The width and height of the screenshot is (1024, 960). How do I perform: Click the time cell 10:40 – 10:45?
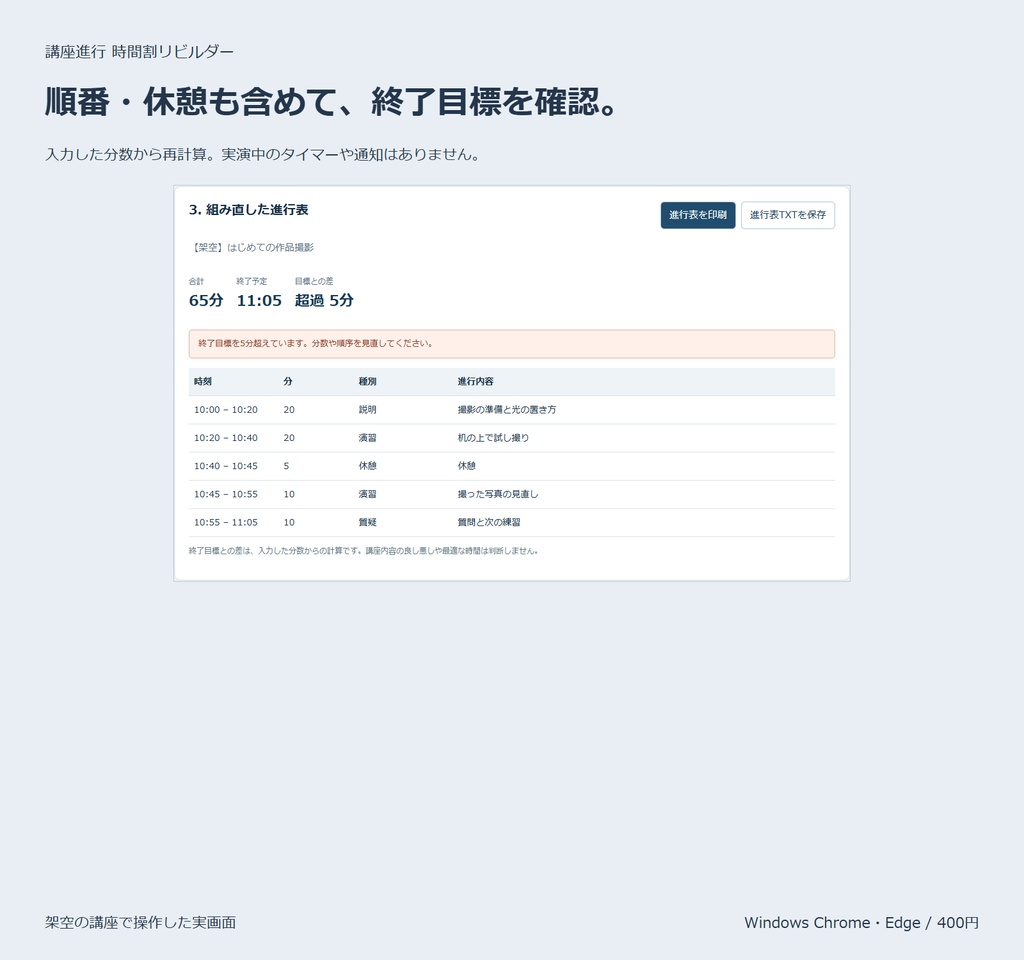226,466
